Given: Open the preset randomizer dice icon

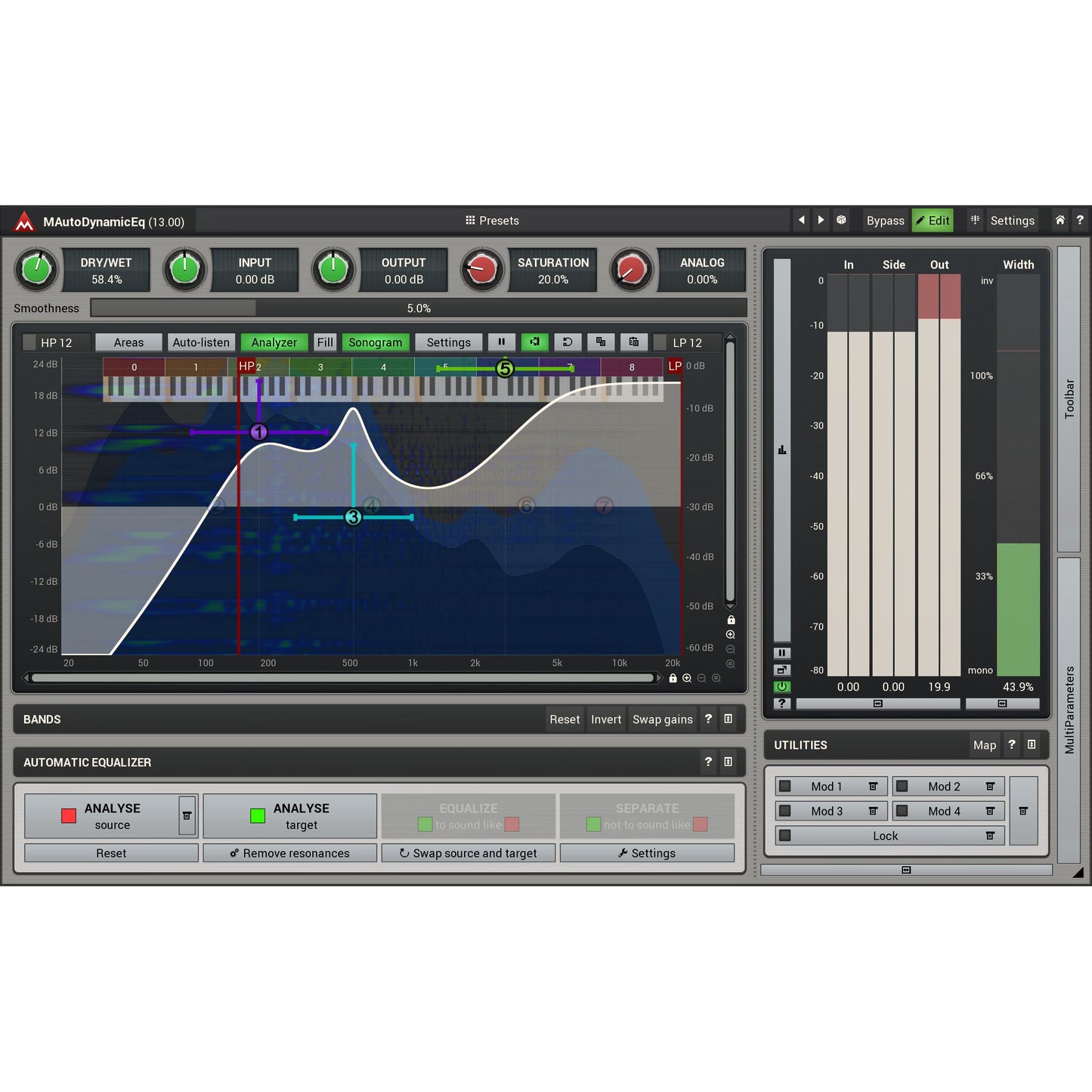Looking at the screenshot, I should pos(841,220).
